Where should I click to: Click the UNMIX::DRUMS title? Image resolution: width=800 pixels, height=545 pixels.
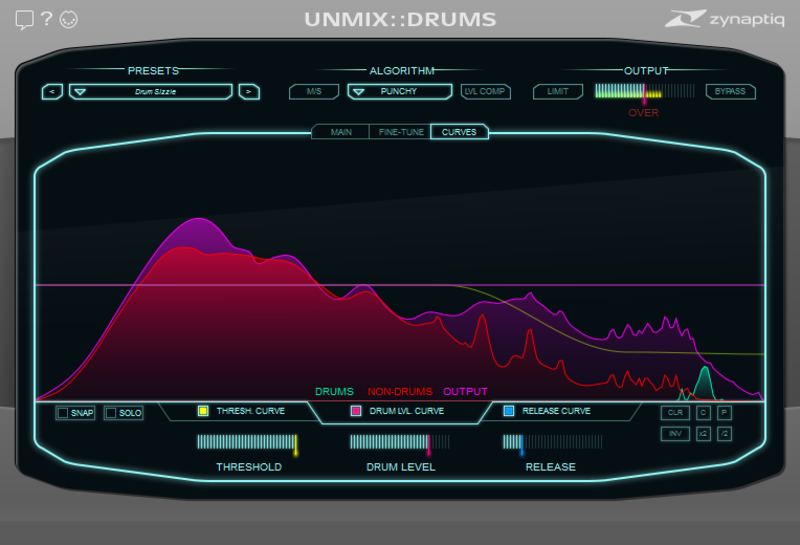point(401,20)
